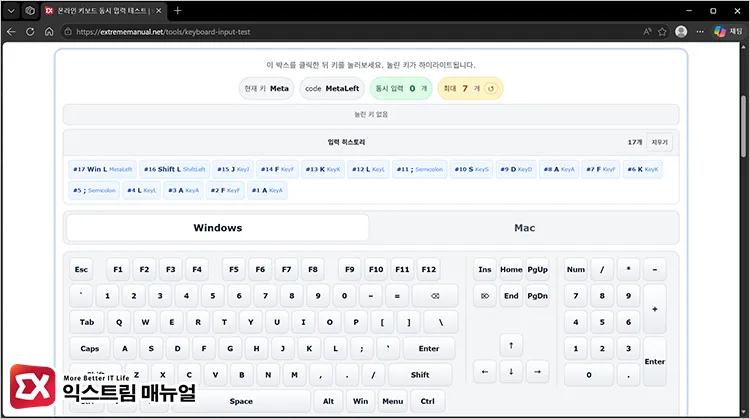Image resolution: width=750 pixels, height=419 pixels.
Task: Click the semicolon key on virtual keyboard
Action: 362,348
